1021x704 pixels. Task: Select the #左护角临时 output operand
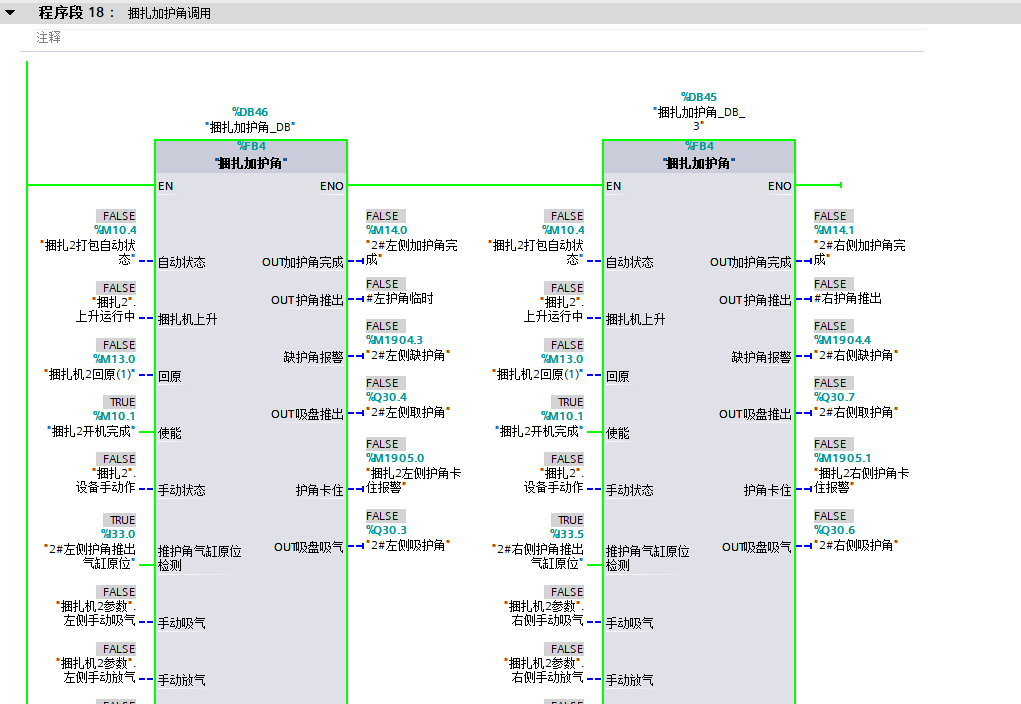click(x=399, y=298)
